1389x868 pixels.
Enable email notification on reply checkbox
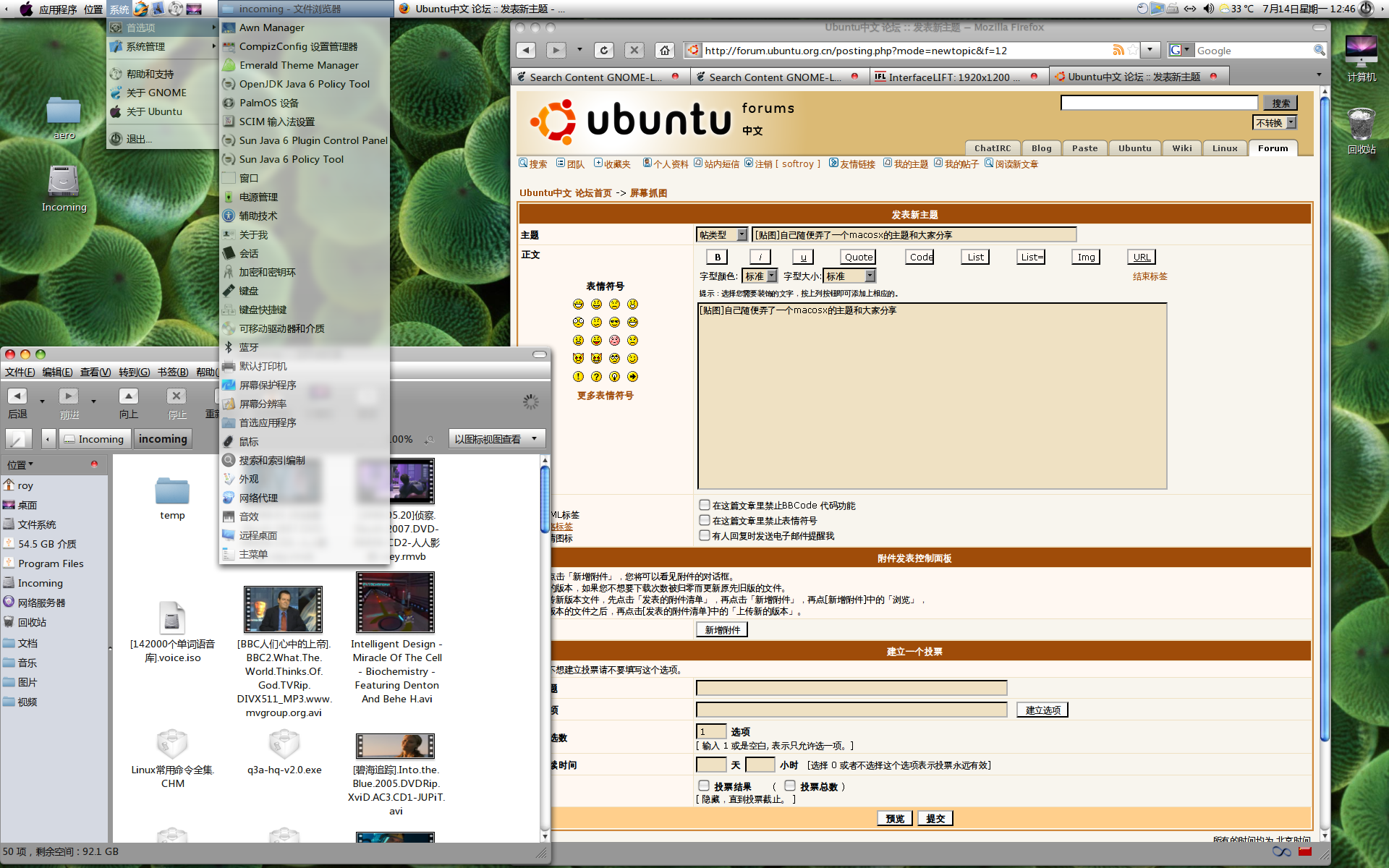tap(704, 535)
